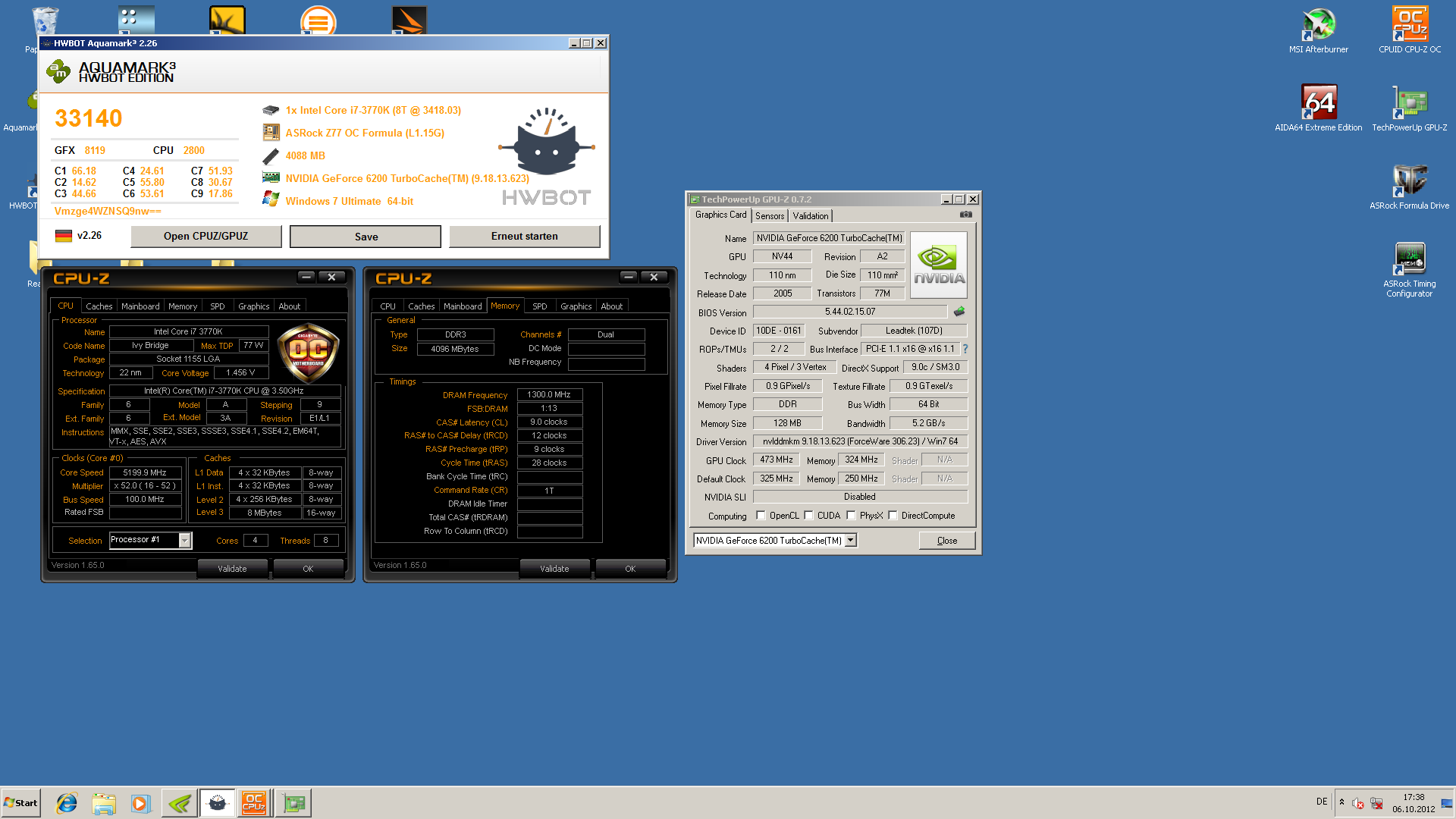Screen dimensions: 1456x819
Task: Open Mainboard tab in left CPU-Z window
Action: point(140,306)
